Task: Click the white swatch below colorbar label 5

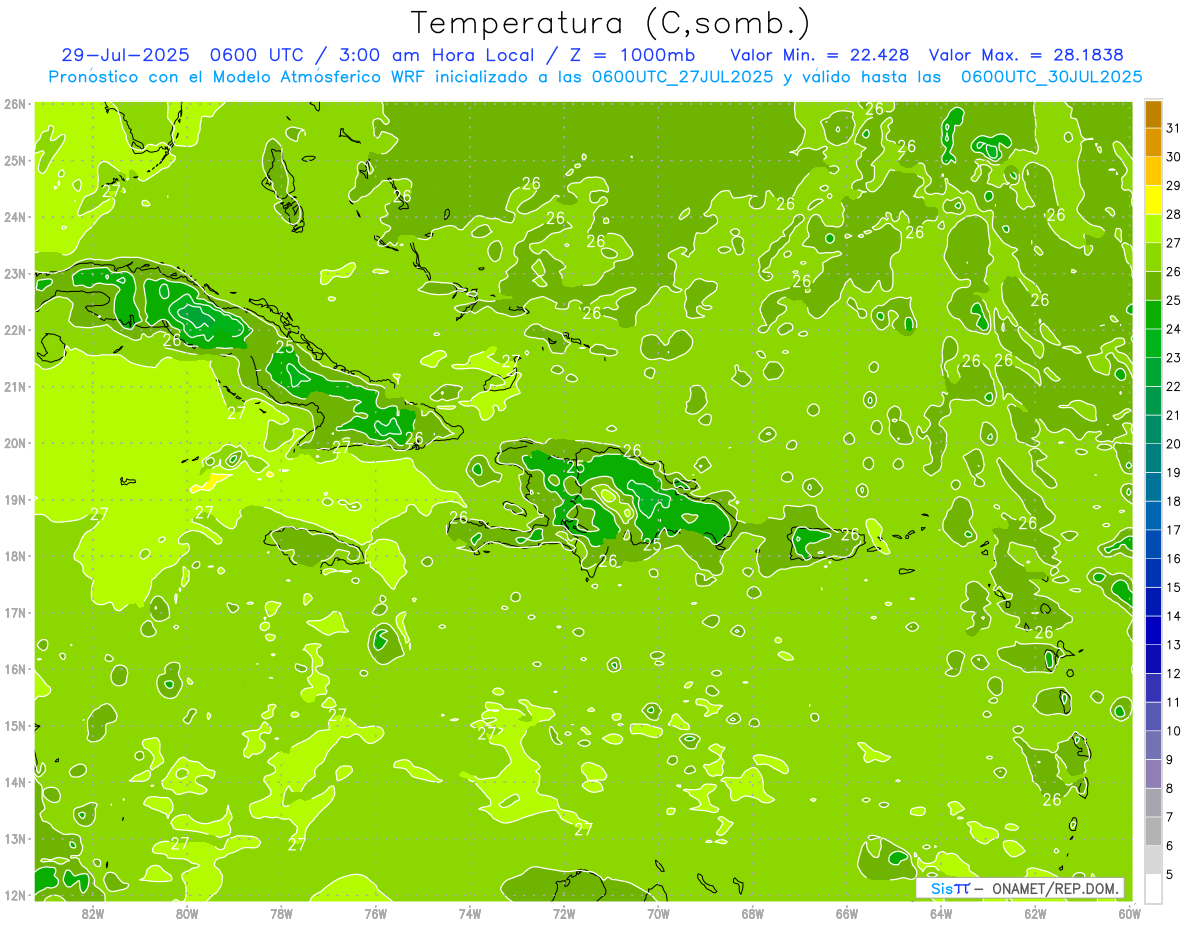Action: point(1154,888)
